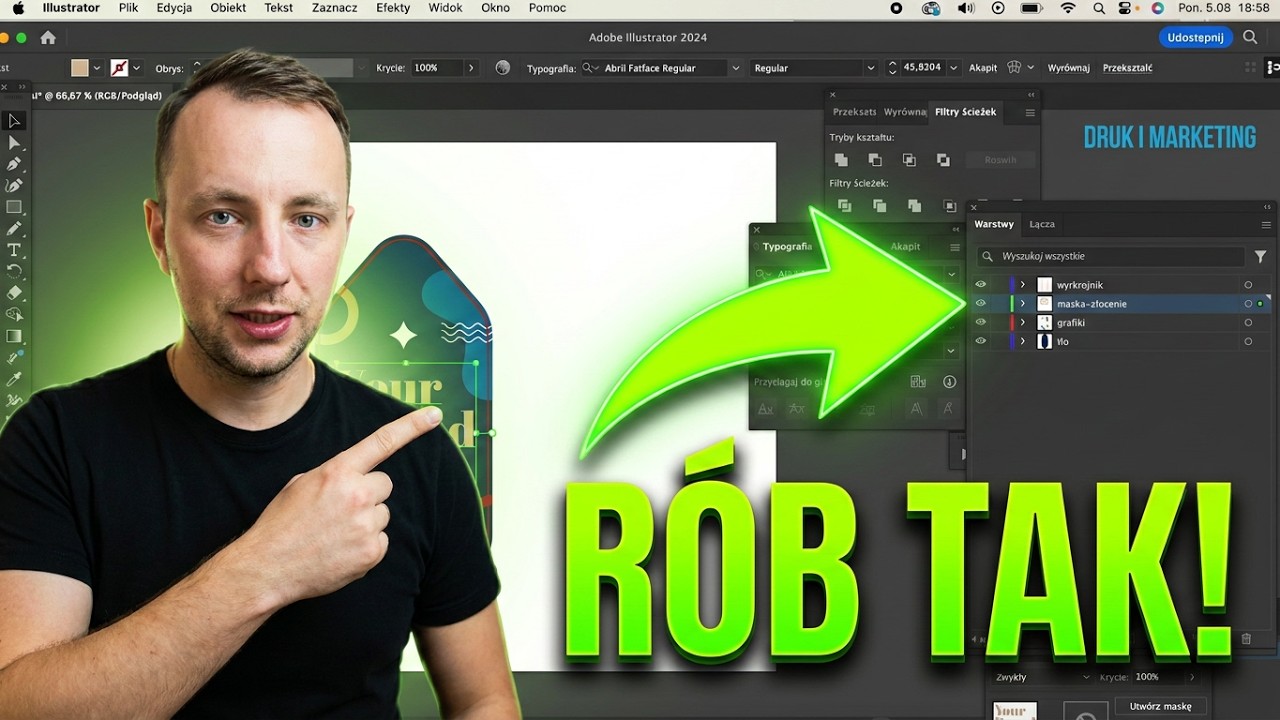Expand the wyrkrojnik layer
The image size is (1280, 720).
(x=1022, y=285)
